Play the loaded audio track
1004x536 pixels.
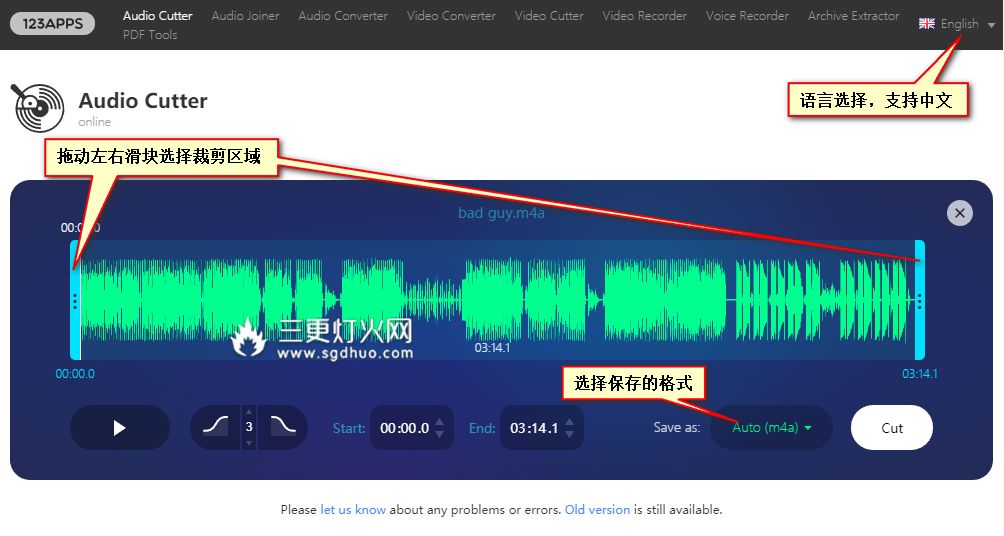(x=119, y=428)
